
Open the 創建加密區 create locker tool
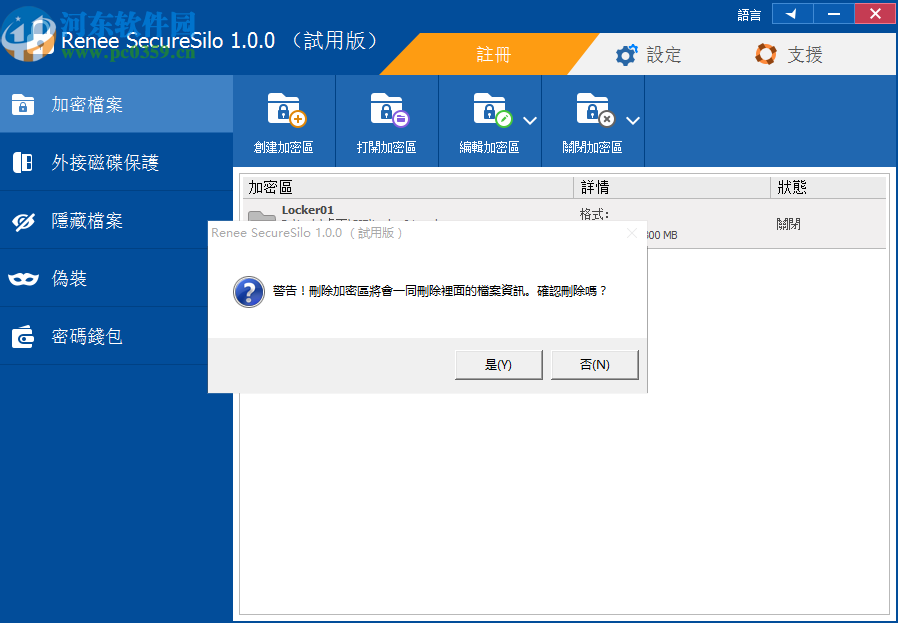point(283,121)
